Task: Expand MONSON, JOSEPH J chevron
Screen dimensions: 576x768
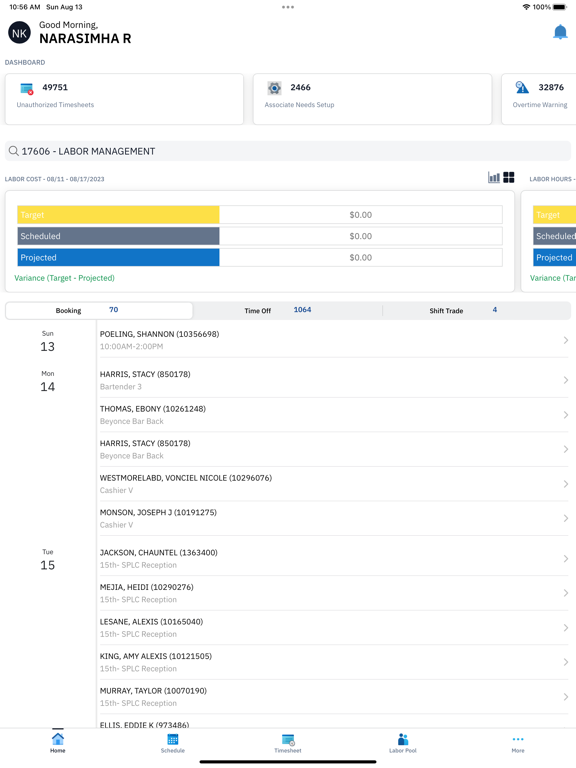Action: coord(566,518)
